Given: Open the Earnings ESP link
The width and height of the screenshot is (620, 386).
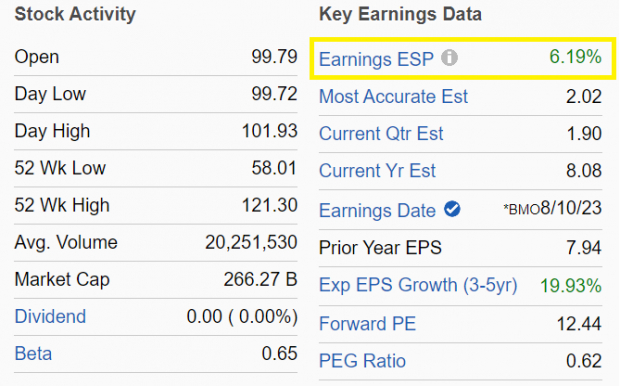Looking at the screenshot, I should [376, 59].
